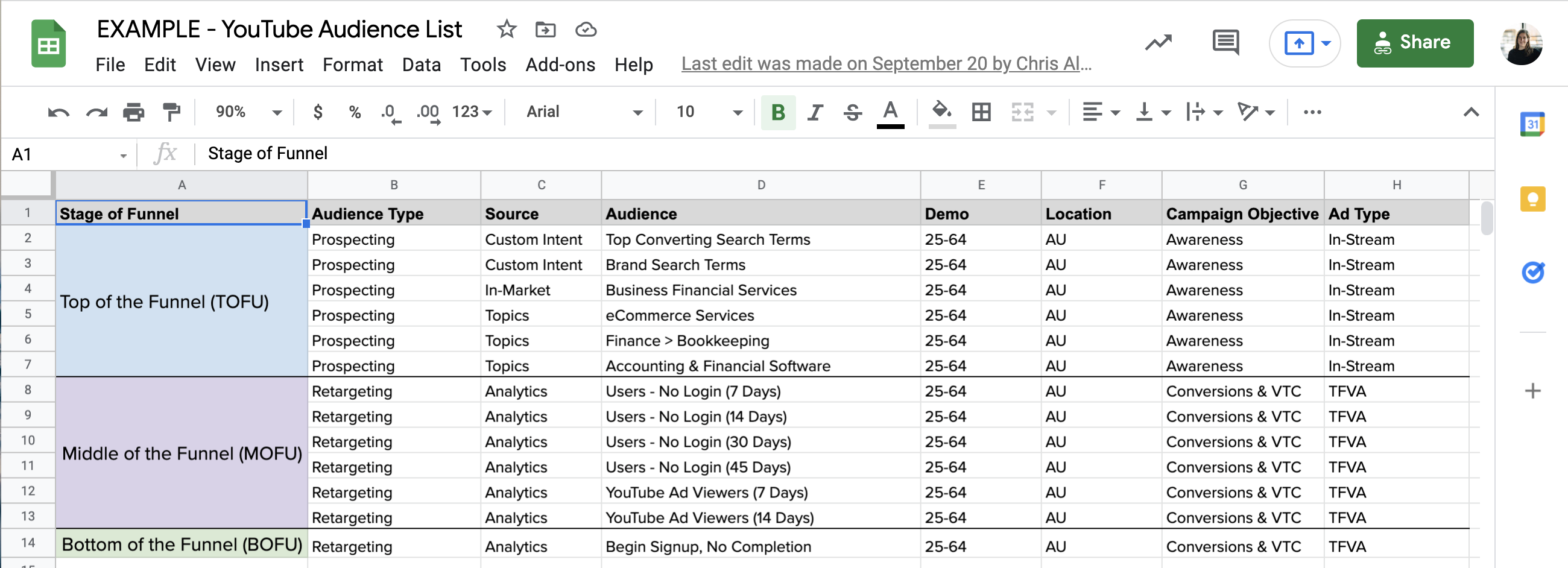Increase decimal places for selection
The width and height of the screenshot is (1568, 568).
(428, 112)
